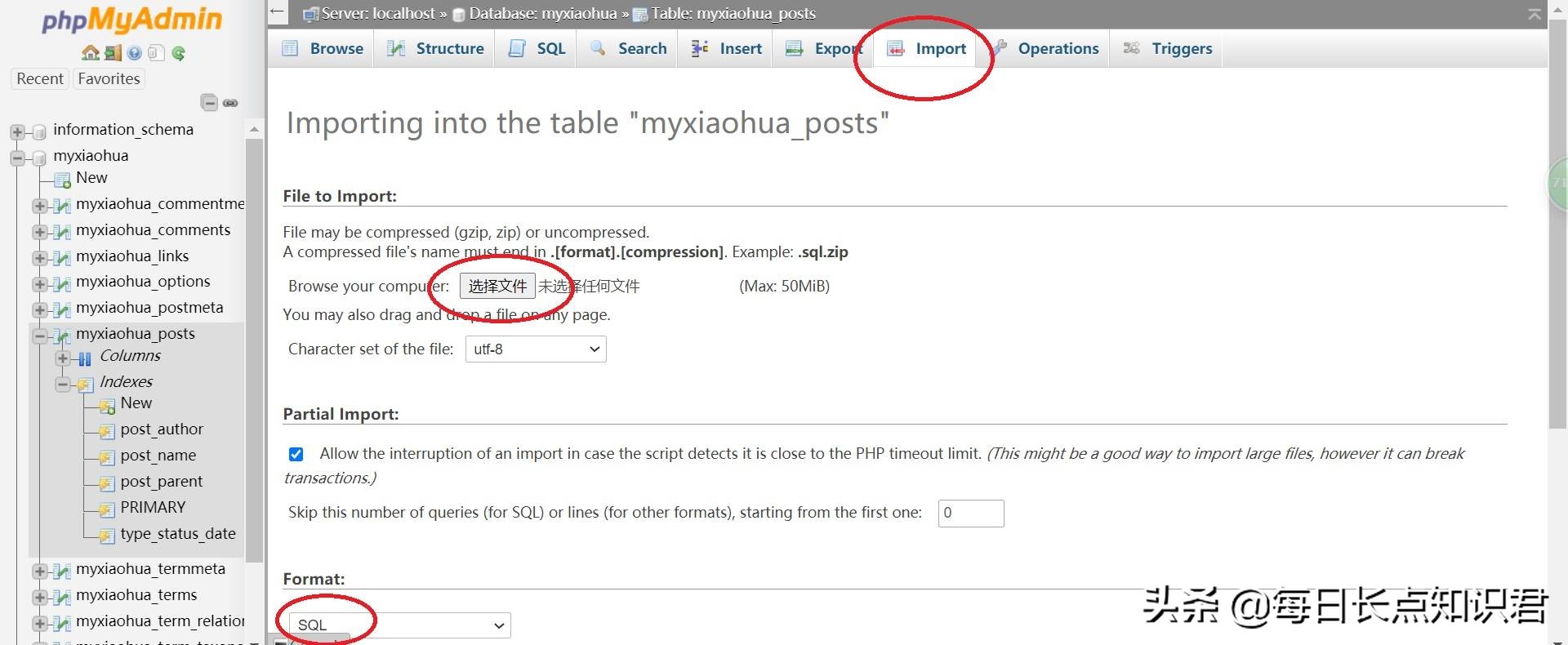Click the myxiaohua_termmeta table icon
The width and height of the screenshot is (1568, 645).
[62, 571]
